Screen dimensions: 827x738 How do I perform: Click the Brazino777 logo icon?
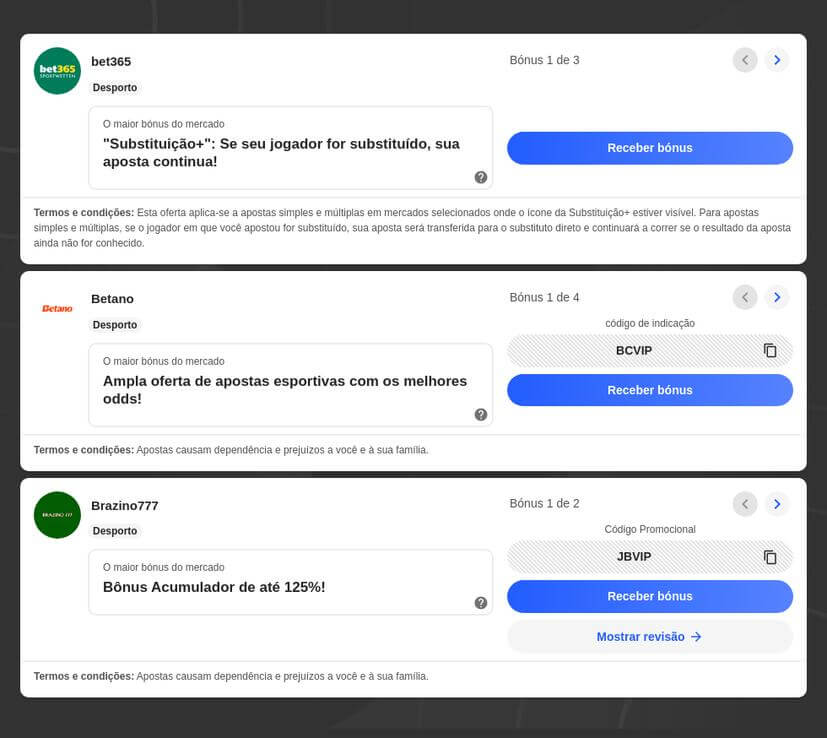57,515
